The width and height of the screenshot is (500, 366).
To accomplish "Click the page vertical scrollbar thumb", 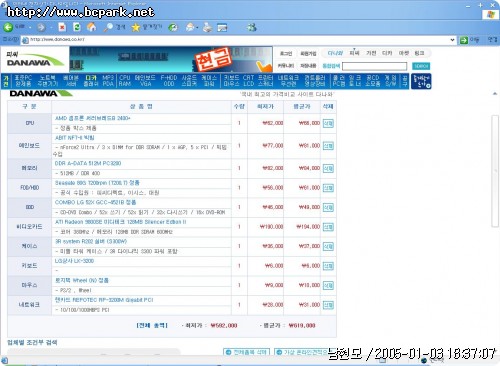I will coord(495,171).
